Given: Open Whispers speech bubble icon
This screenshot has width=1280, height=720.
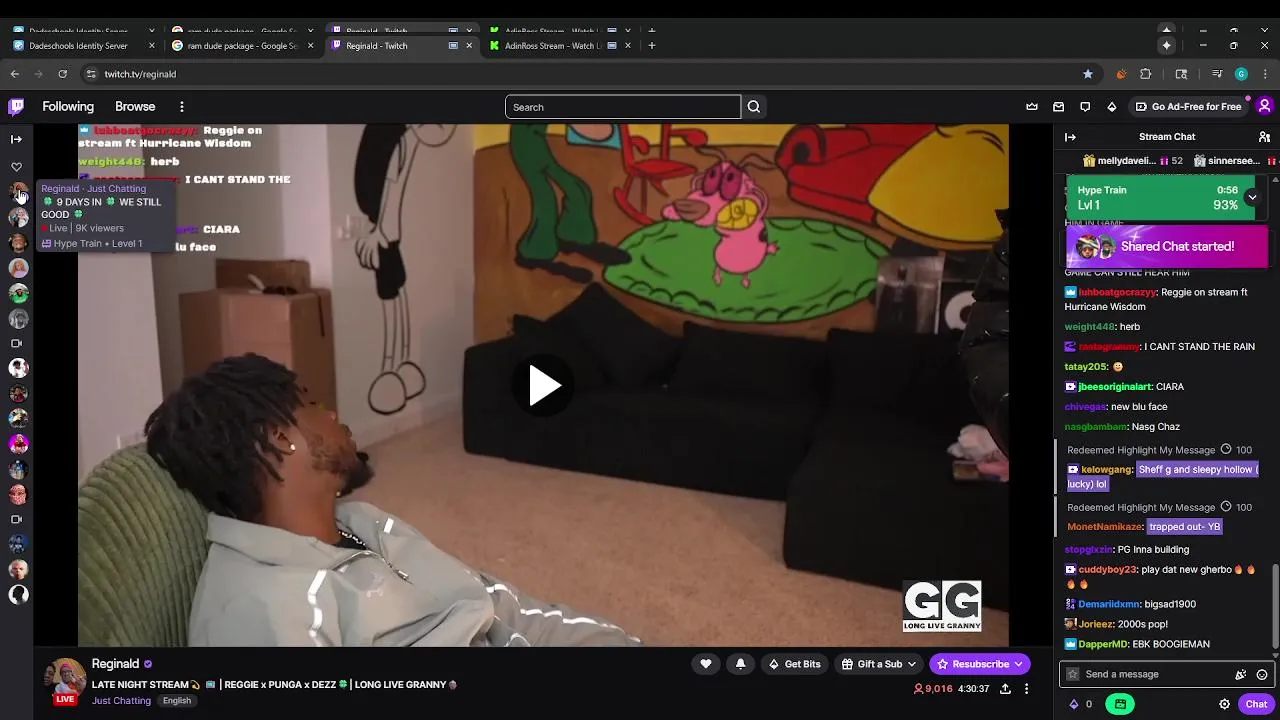Looking at the screenshot, I should coord(1085,107).
